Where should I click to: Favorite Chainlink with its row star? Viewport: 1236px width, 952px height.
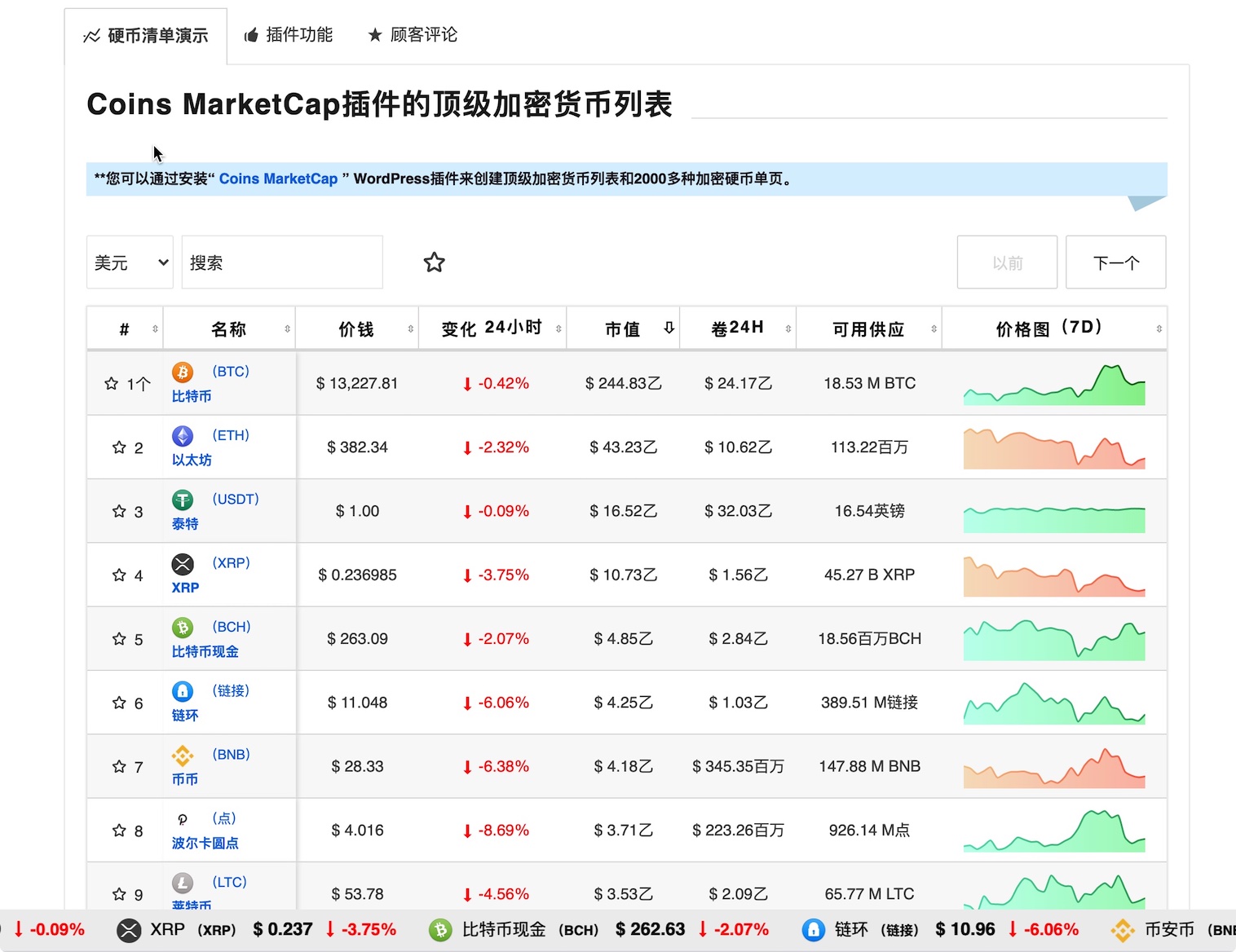click(119, 703)
